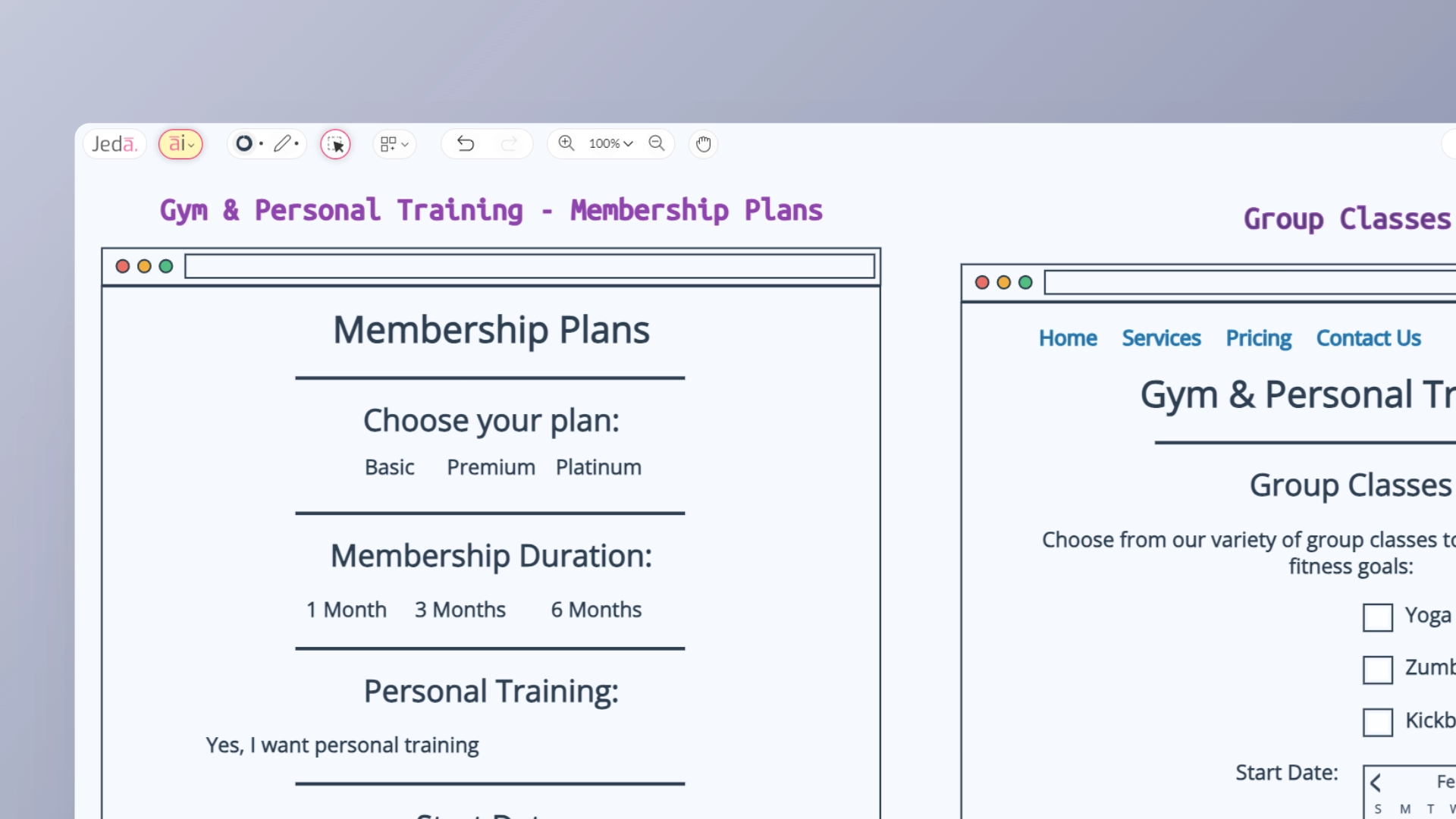Select the shape circle tool
The height and width of the screenshot is (819, 1456).
pyautogui.click(x=244, y=143)
